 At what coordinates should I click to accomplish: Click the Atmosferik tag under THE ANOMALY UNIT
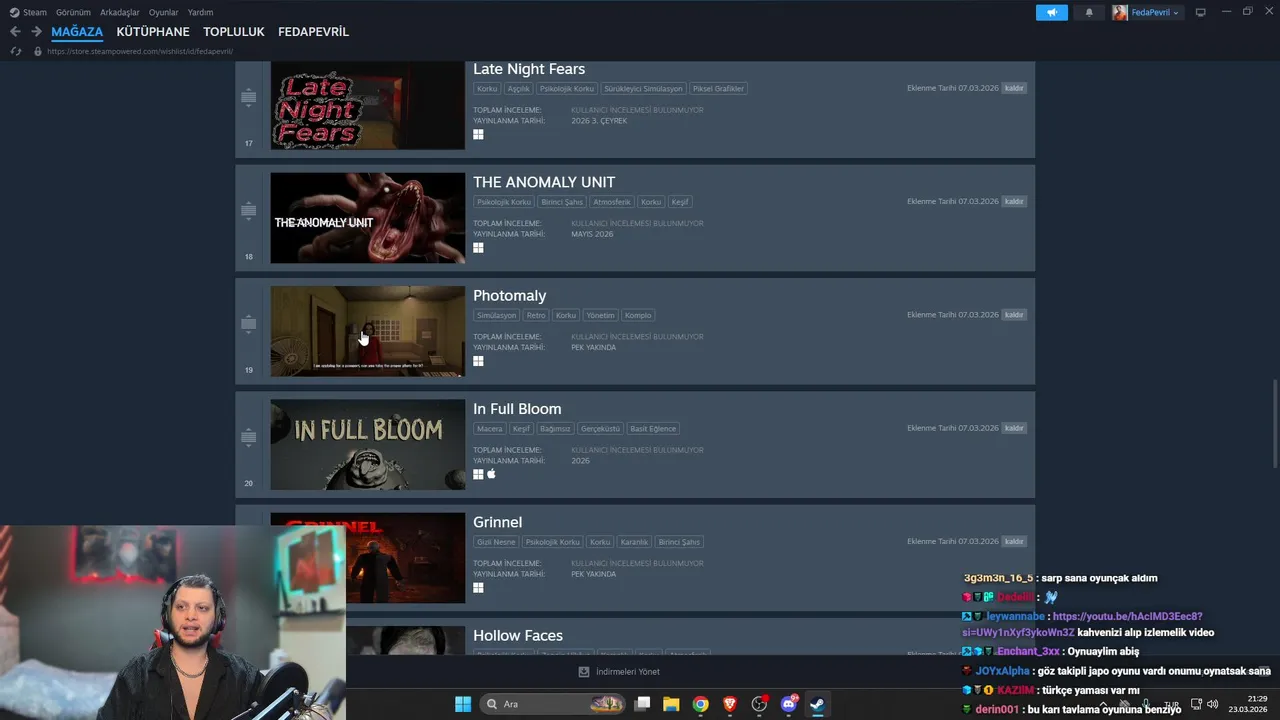coord(612,202)
